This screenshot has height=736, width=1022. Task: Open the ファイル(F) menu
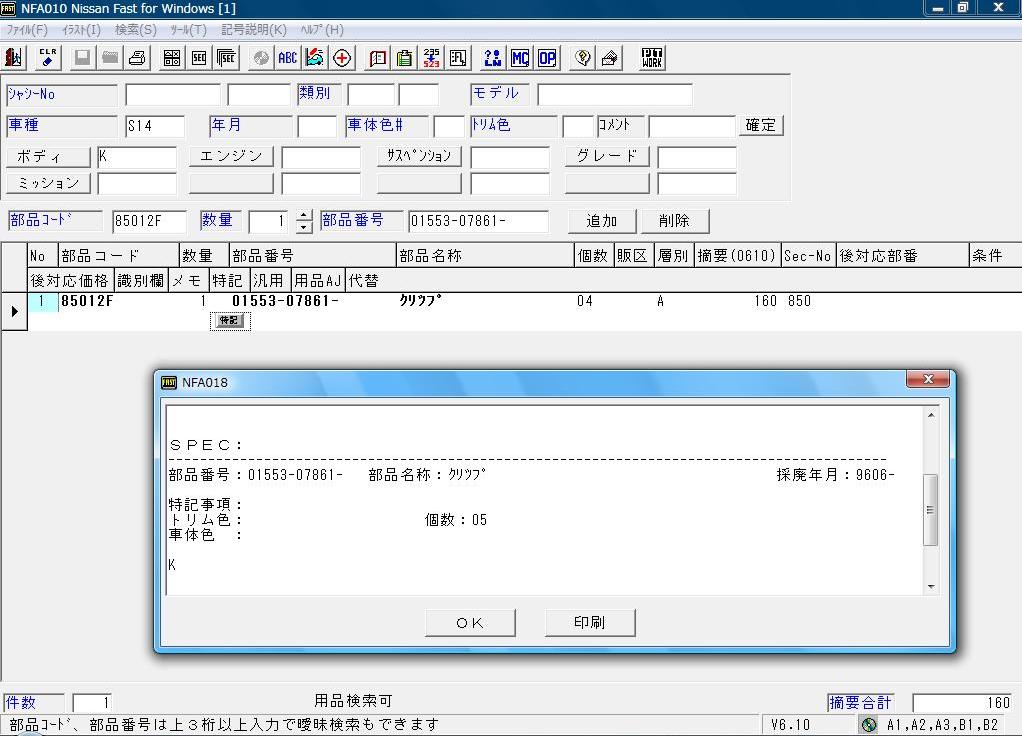point(27,30)
